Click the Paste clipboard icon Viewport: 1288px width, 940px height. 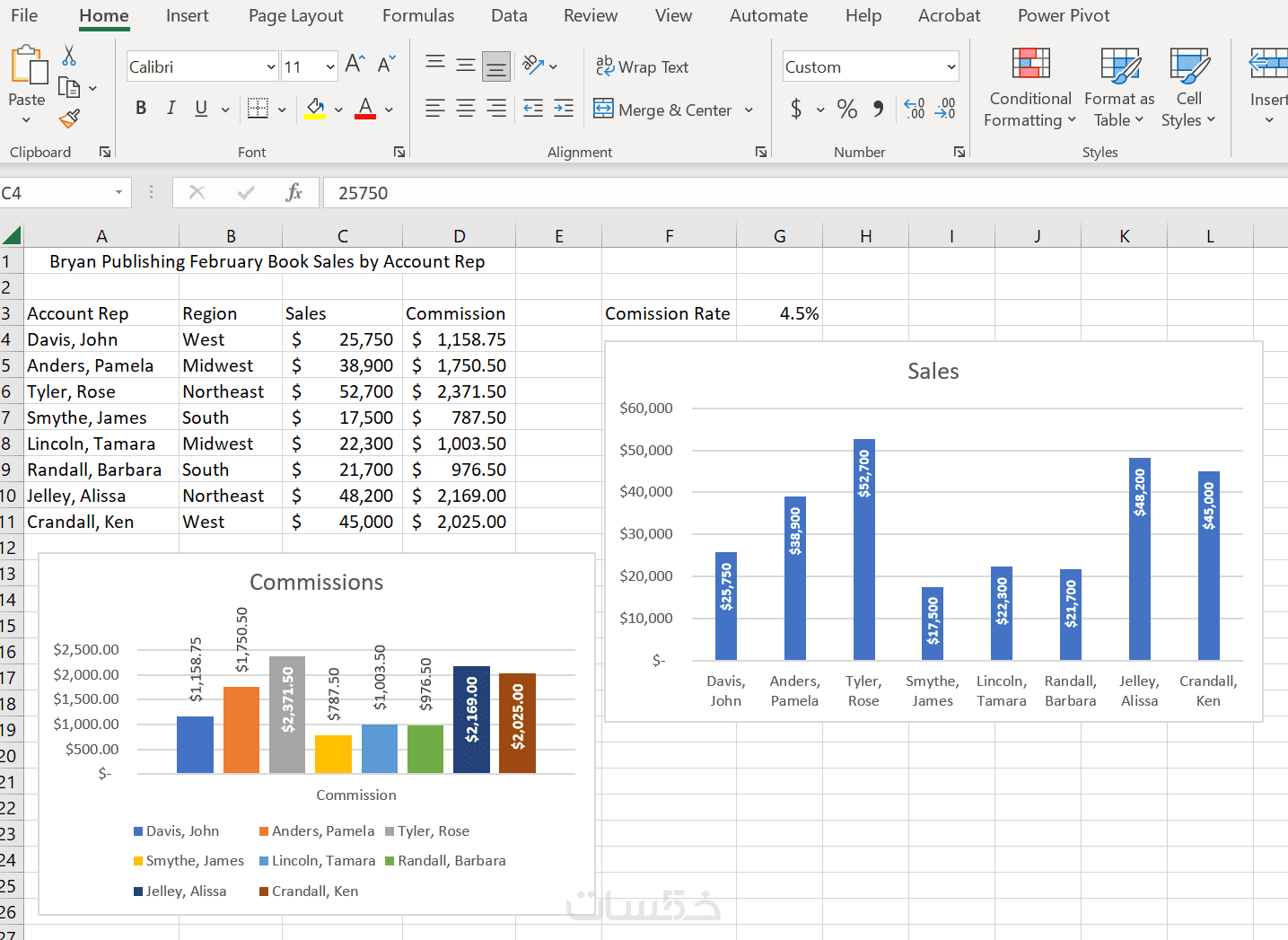pos(28,66)
